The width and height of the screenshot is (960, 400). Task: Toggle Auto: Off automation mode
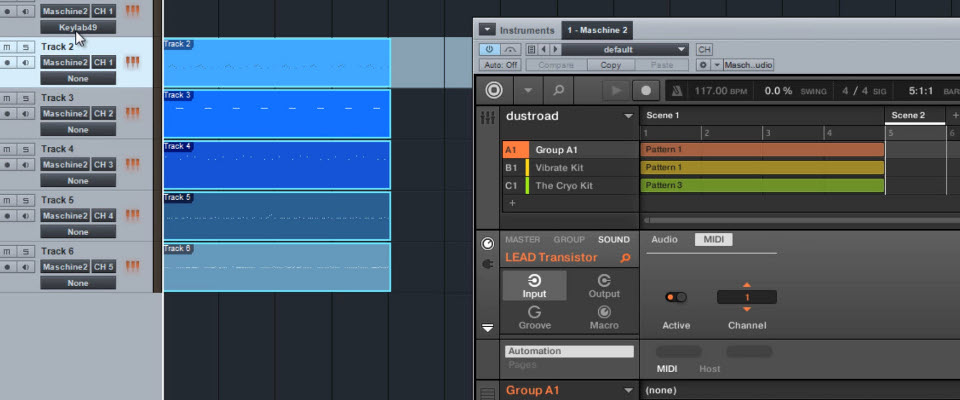(x=501, y=65)
